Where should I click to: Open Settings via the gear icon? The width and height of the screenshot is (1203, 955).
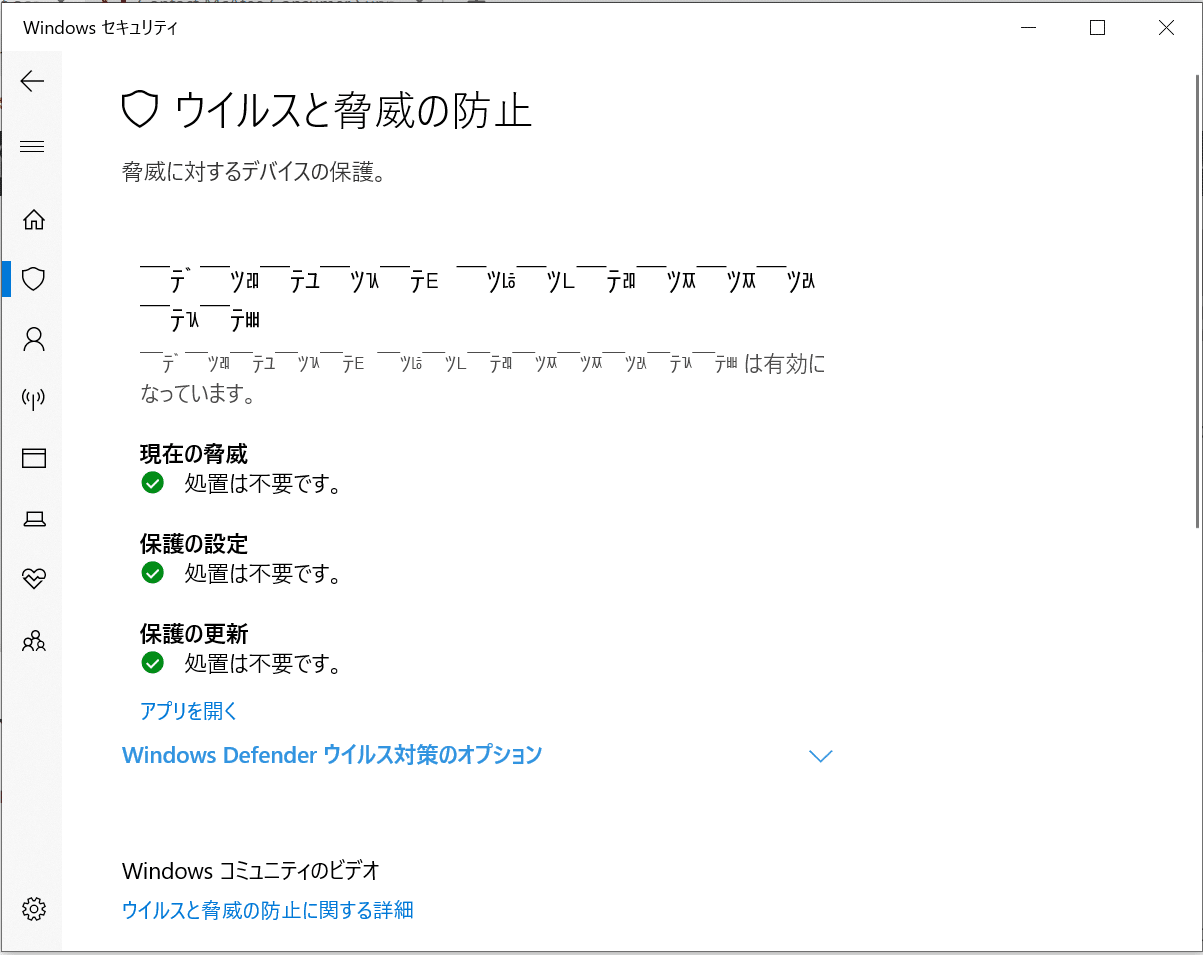34,909
